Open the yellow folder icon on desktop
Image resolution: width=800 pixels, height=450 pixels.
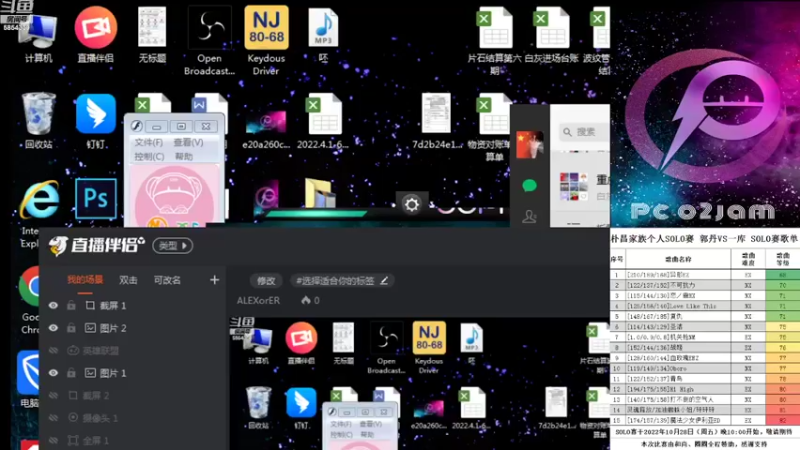[x=320, y=193]
